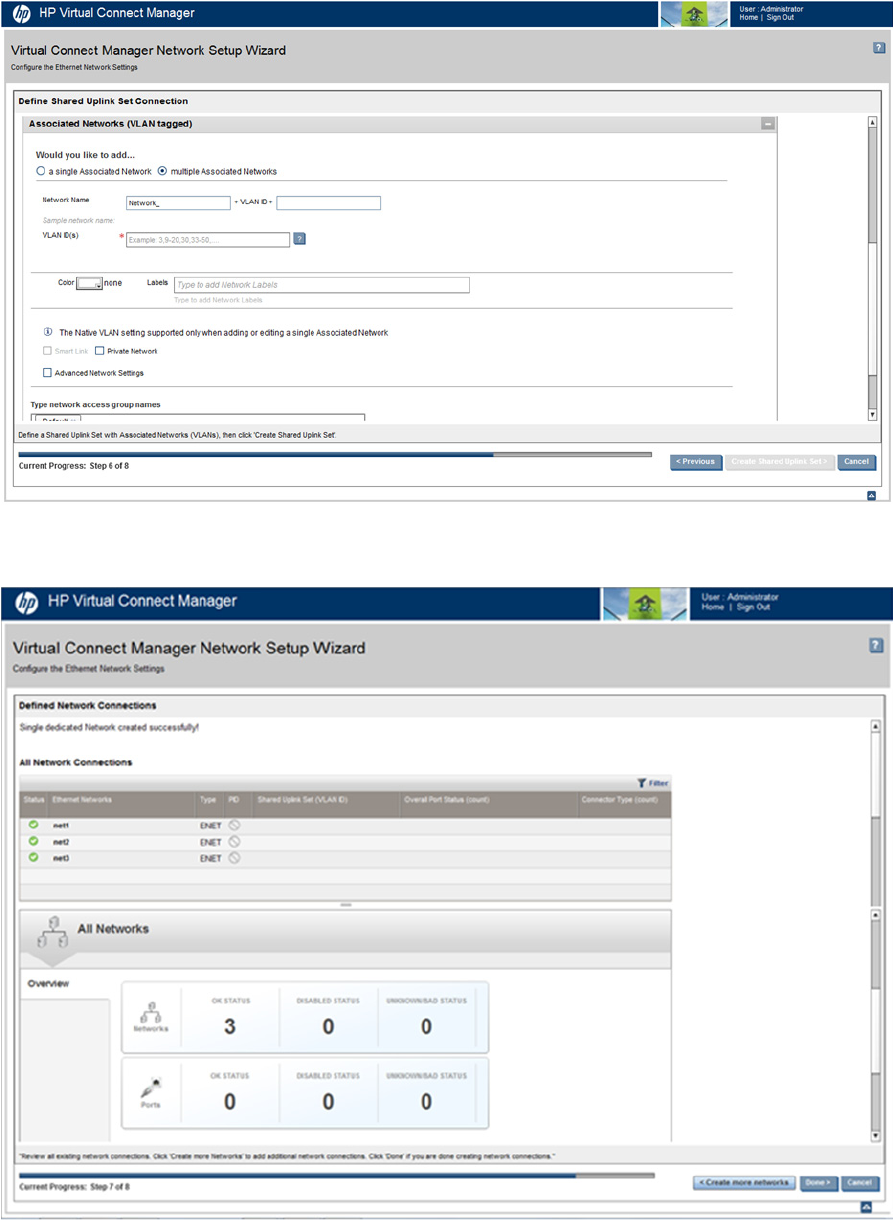Click the VLAN ID(s) example input field

pyautogui.click(x=208, y=240)
